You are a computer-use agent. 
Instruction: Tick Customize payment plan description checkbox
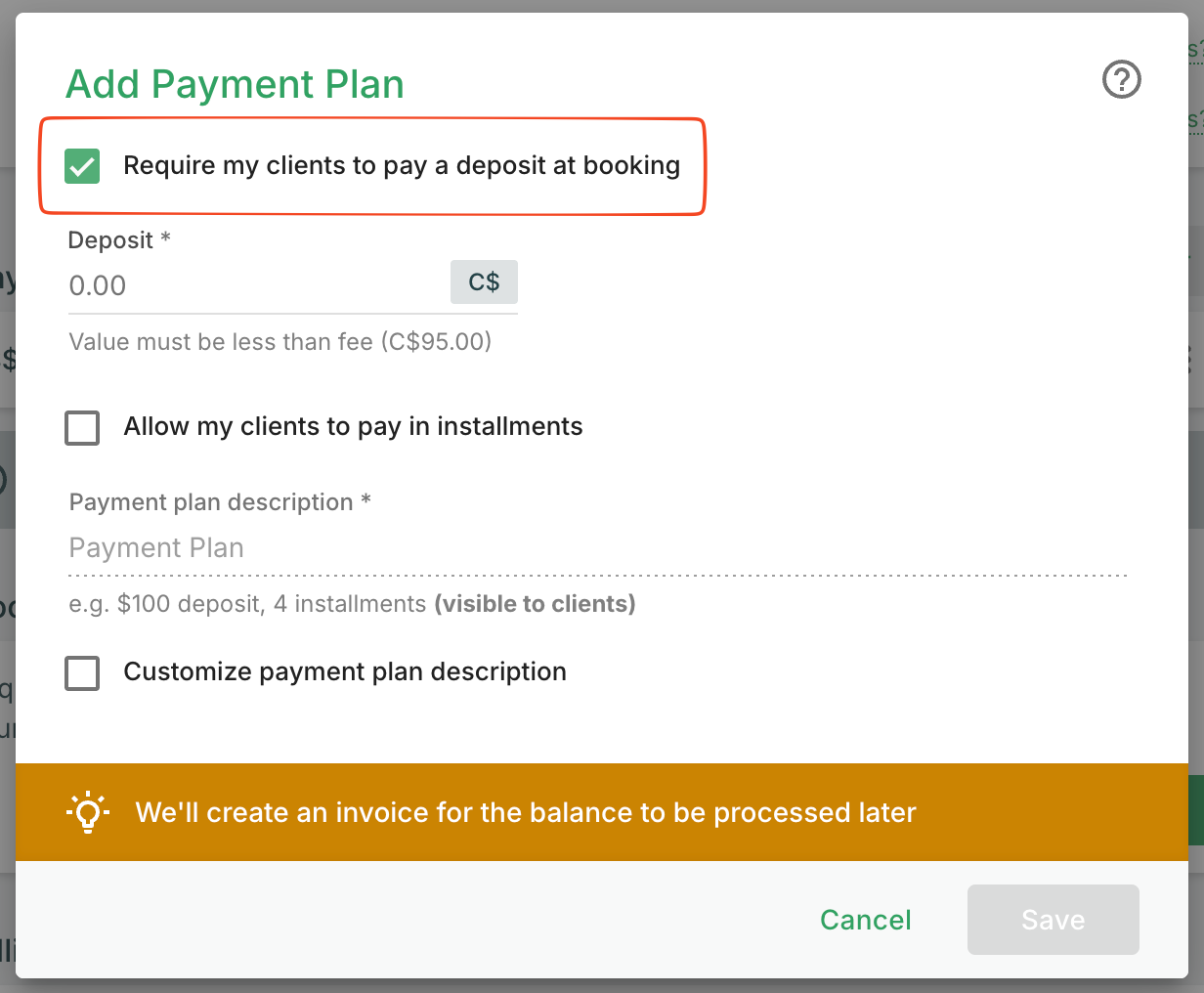tap(82, 672)
